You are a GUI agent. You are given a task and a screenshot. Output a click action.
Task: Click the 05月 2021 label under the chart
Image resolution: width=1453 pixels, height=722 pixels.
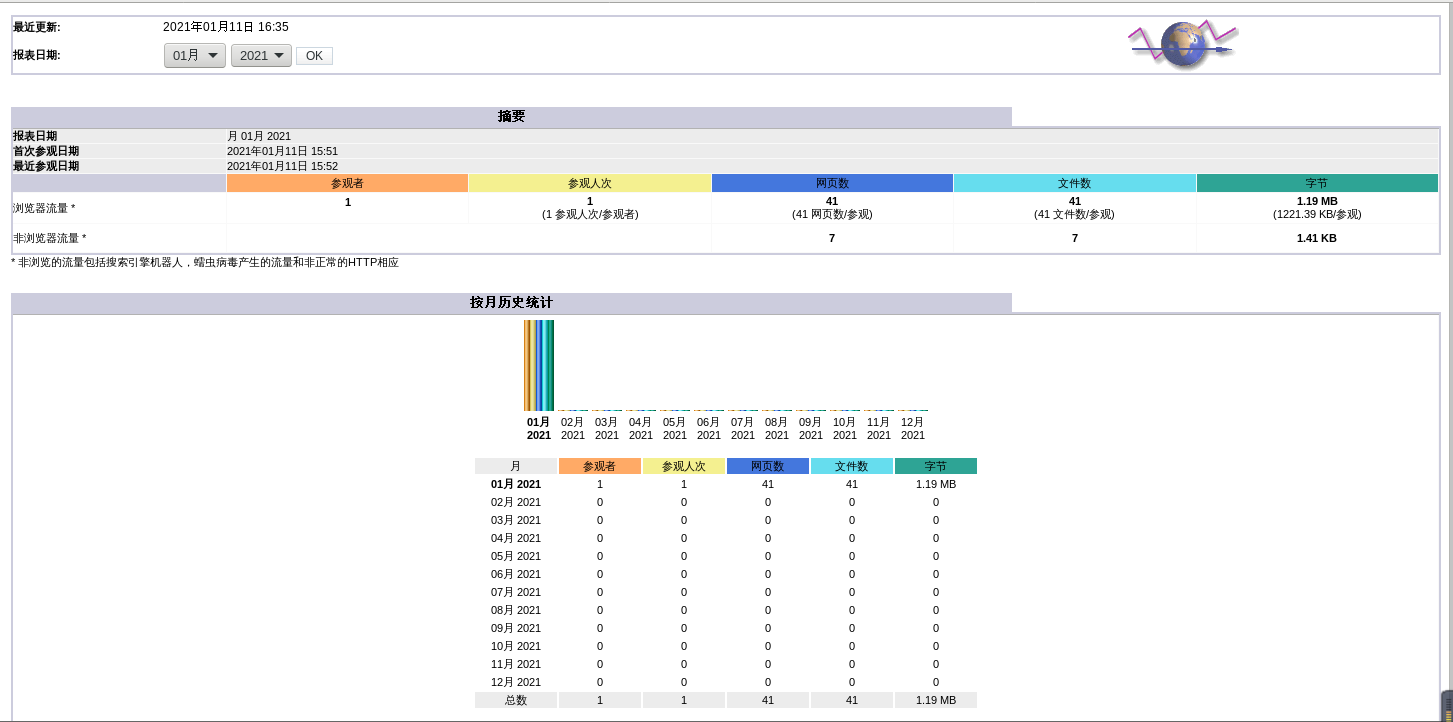[x=675, y=428]
